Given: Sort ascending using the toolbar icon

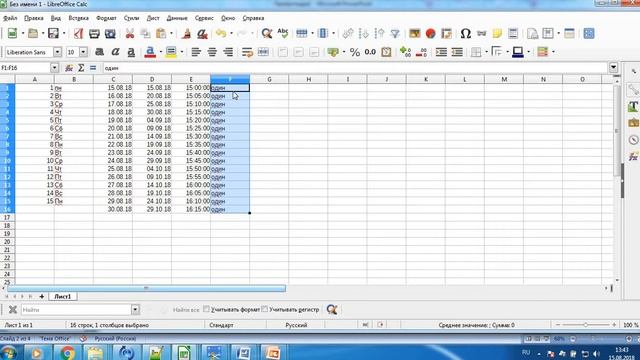Looking at the screenshot, I should click(364, 33).
